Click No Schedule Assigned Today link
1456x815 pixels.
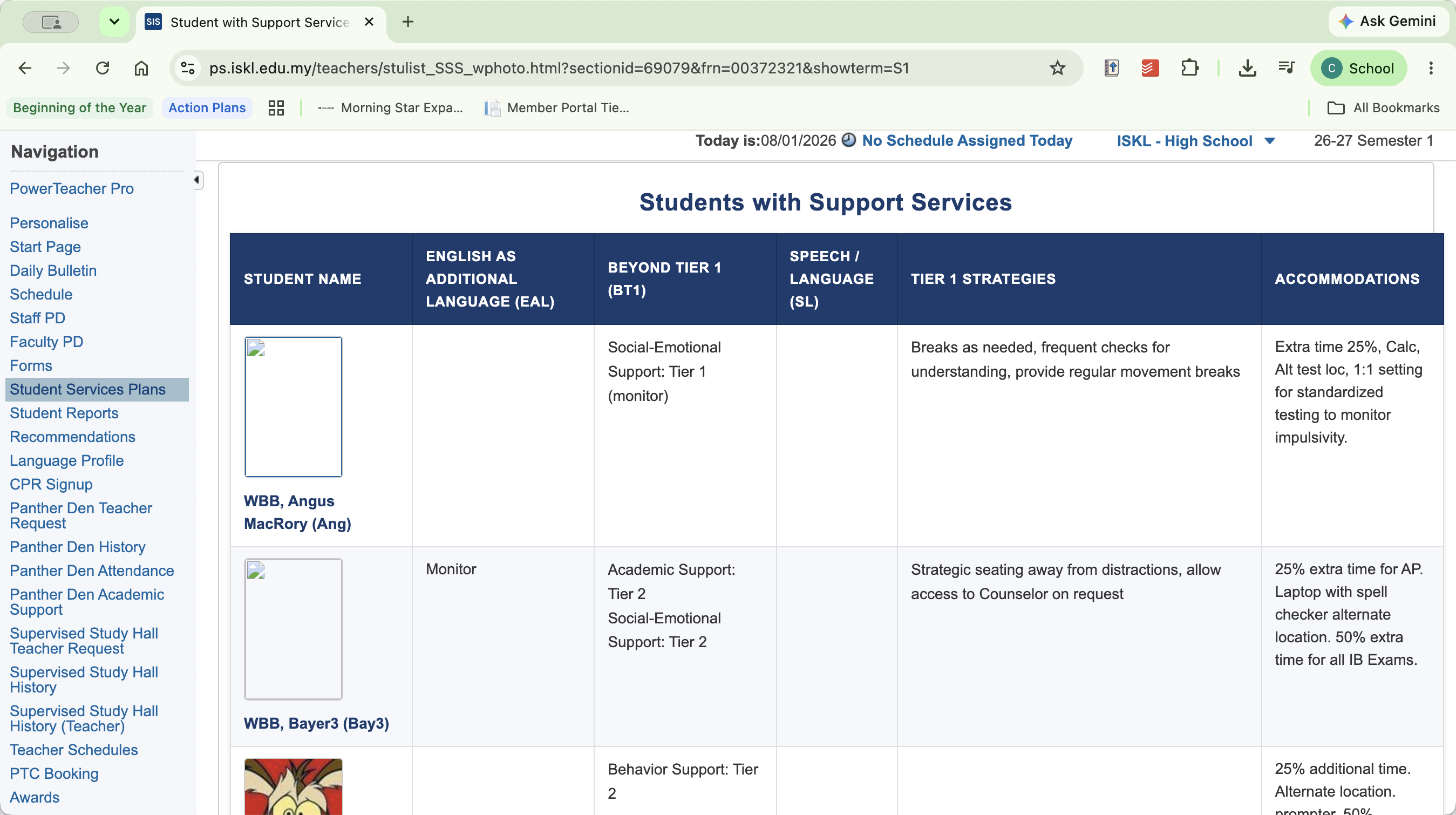[967, 141]
